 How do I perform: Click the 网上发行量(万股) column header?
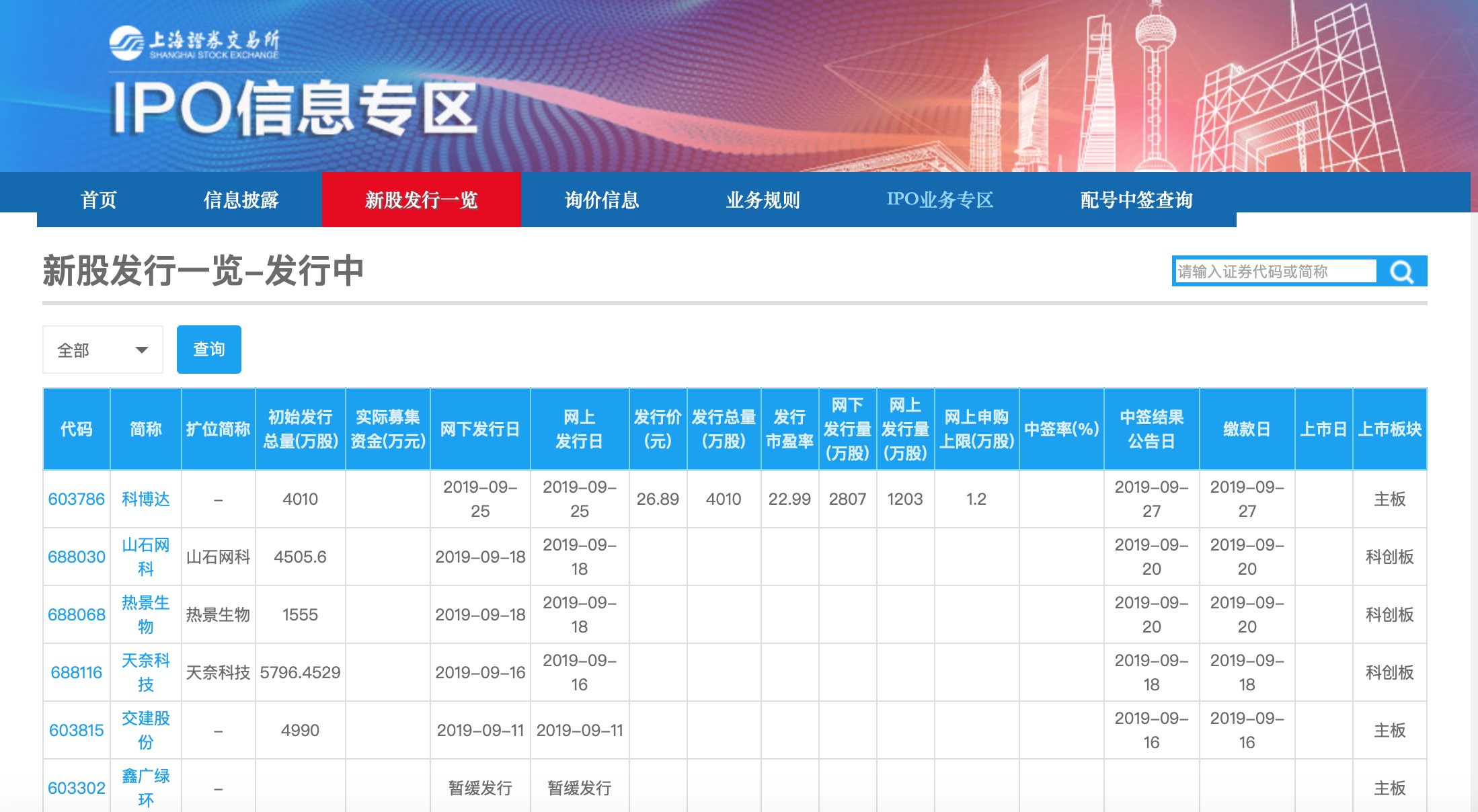905,429
